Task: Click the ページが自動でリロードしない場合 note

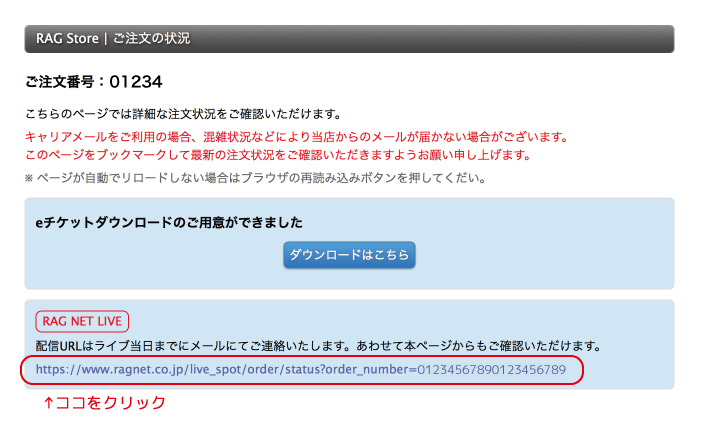Action: pos(255,178)
